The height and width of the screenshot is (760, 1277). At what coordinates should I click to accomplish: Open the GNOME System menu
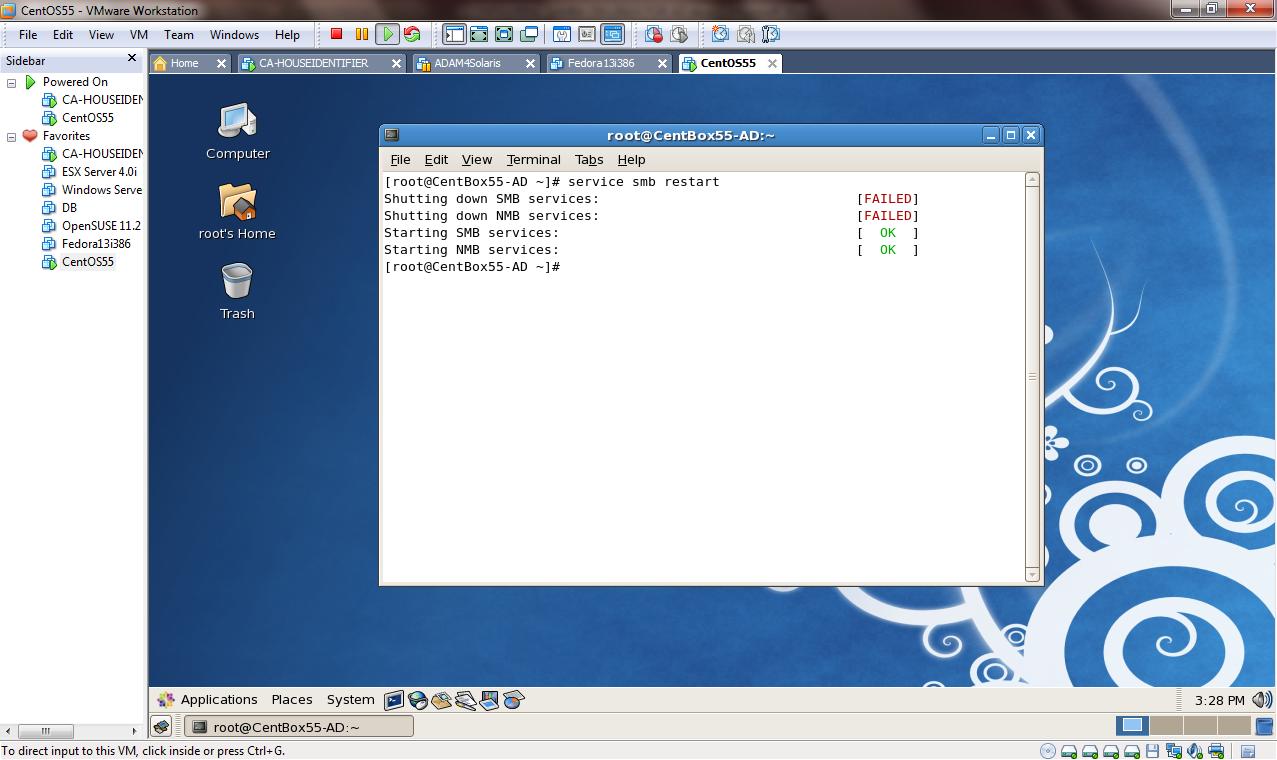click(350, 700)
